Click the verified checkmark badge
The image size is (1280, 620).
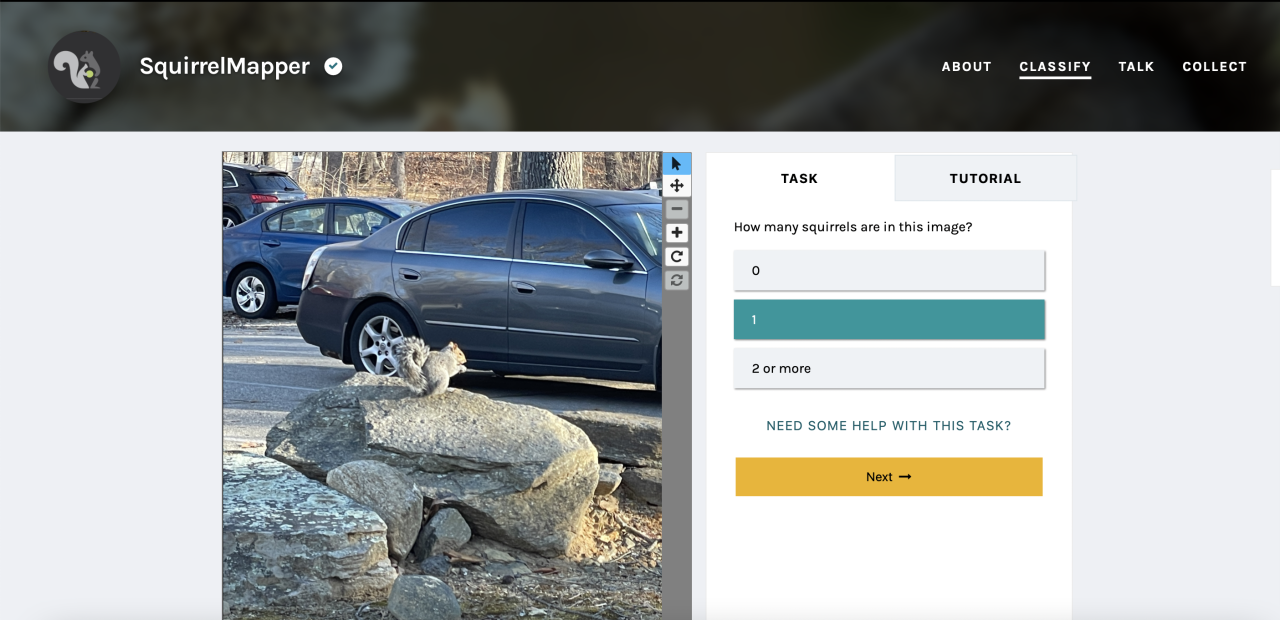(x=334, y=66)
